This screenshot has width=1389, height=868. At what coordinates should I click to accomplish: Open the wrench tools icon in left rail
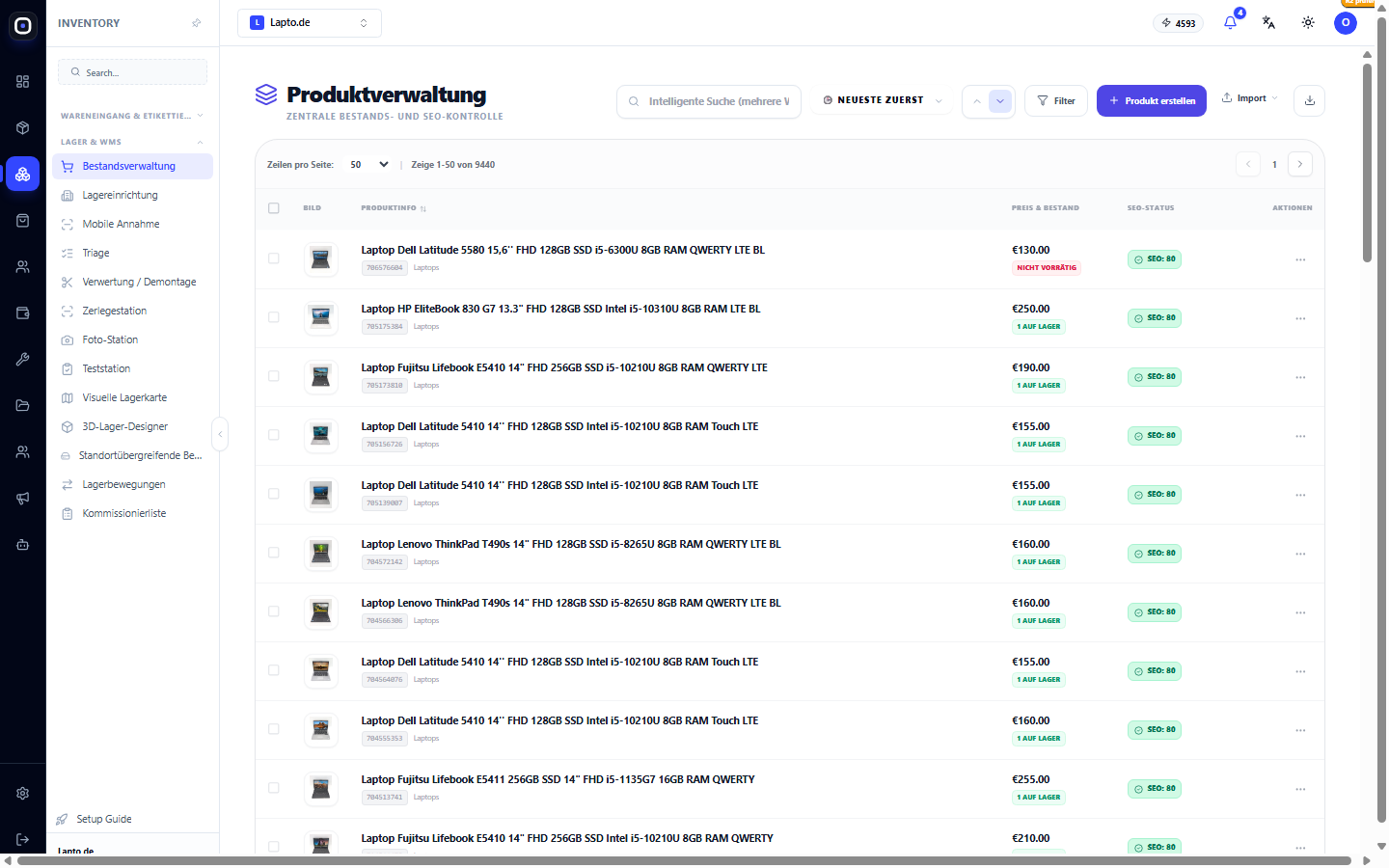[23, 360]
